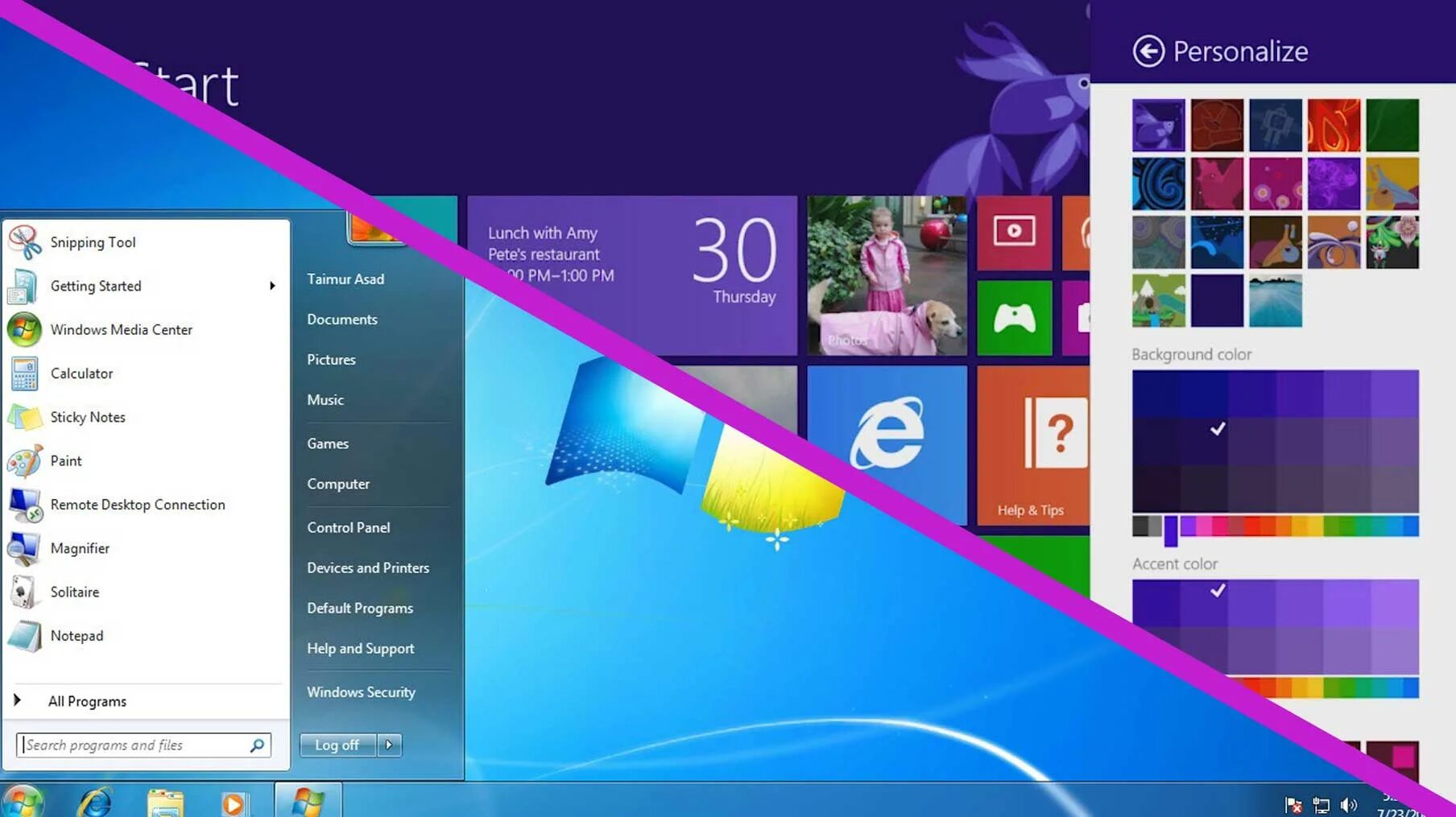
Task: Select the solid dark purple background thumbnail
Action: (1217, 300)
